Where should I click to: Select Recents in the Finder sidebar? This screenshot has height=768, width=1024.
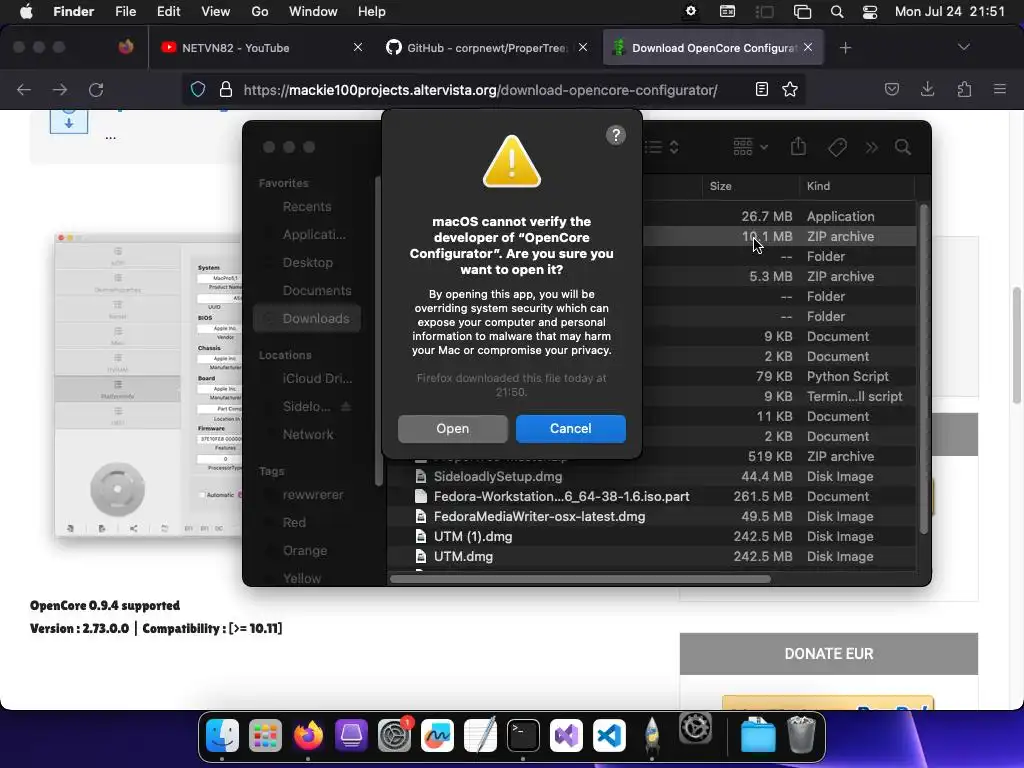(306, 206)
